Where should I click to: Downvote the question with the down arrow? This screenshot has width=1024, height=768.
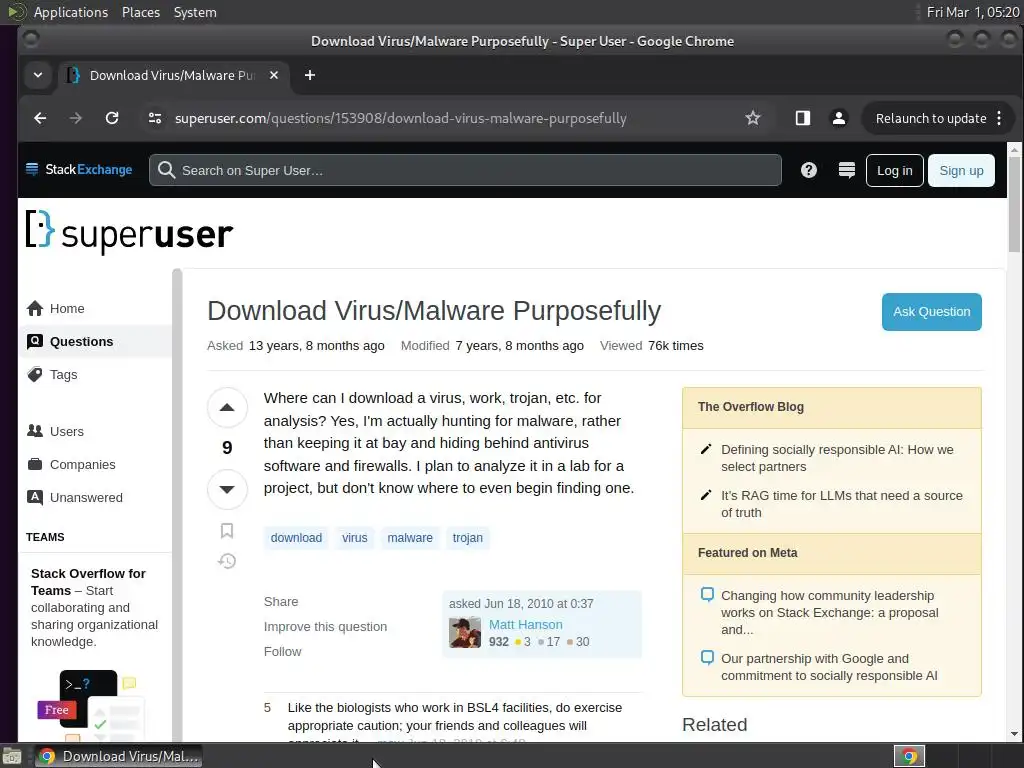coord(227,488)
